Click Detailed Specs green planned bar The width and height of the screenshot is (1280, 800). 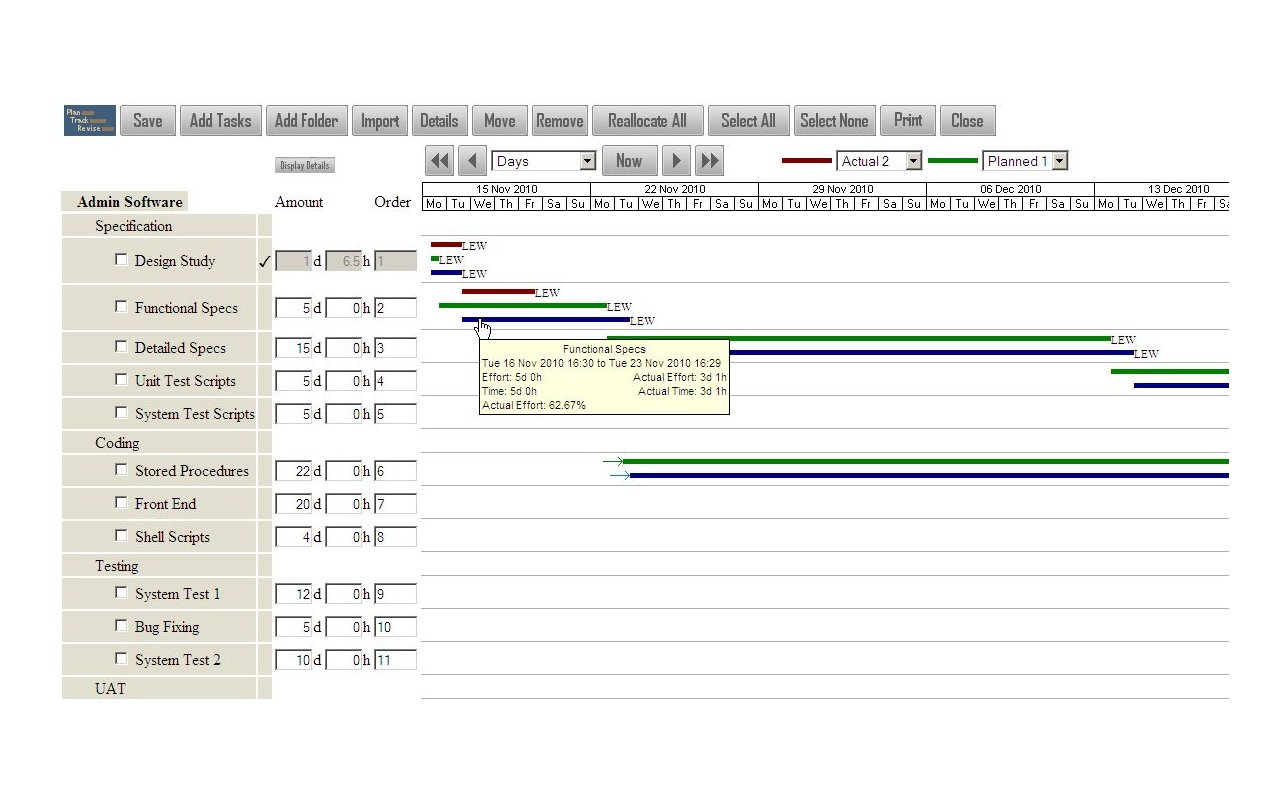pos(859,338)
